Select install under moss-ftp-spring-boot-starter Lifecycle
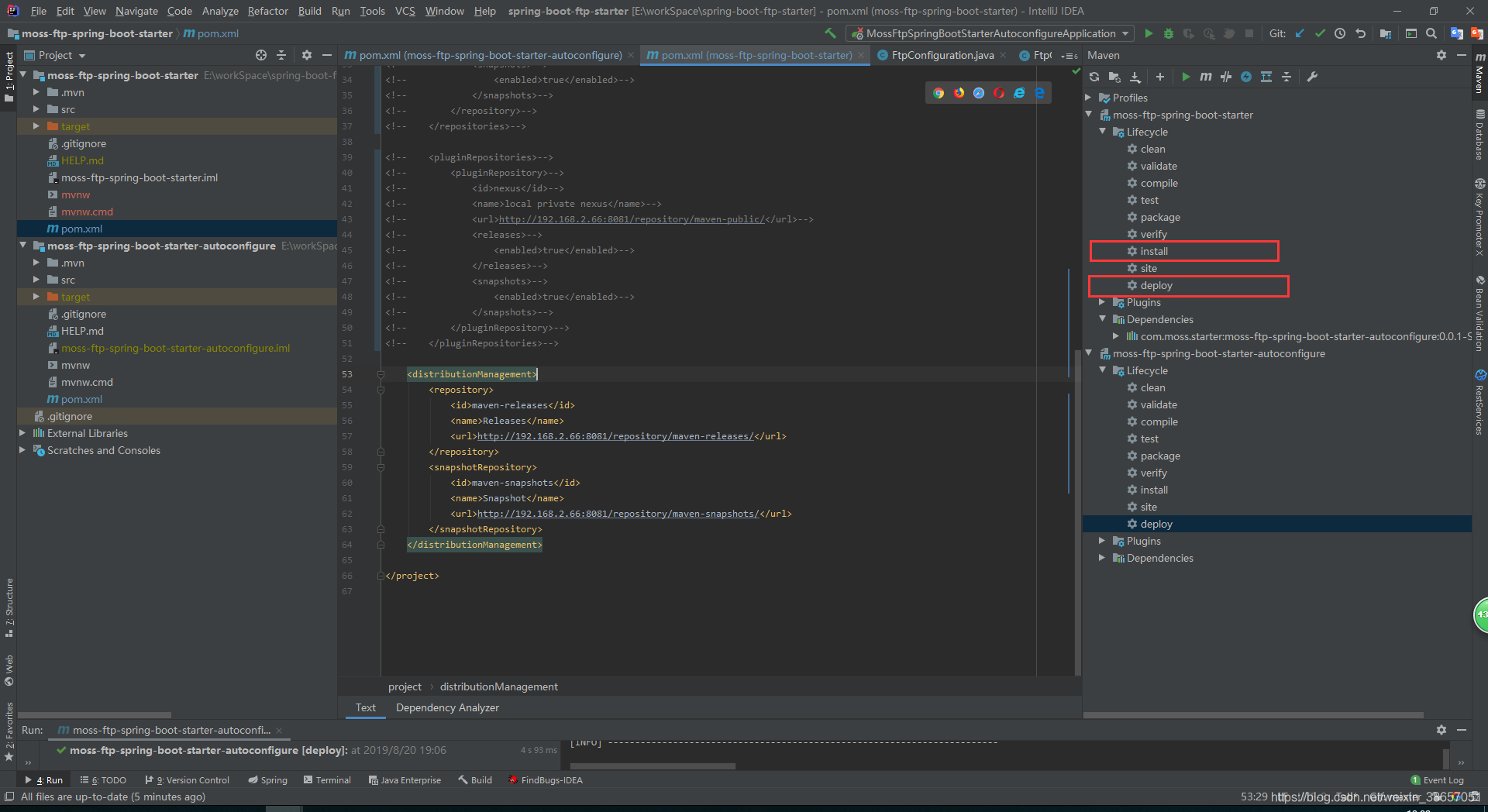The image size is (1488, 812). point(1153,251)
